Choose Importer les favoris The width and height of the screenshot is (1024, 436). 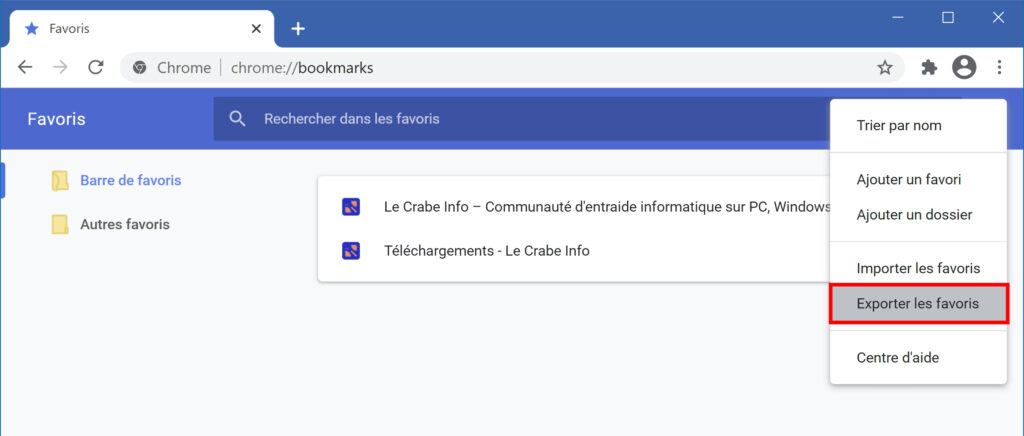tap(918, 268)
